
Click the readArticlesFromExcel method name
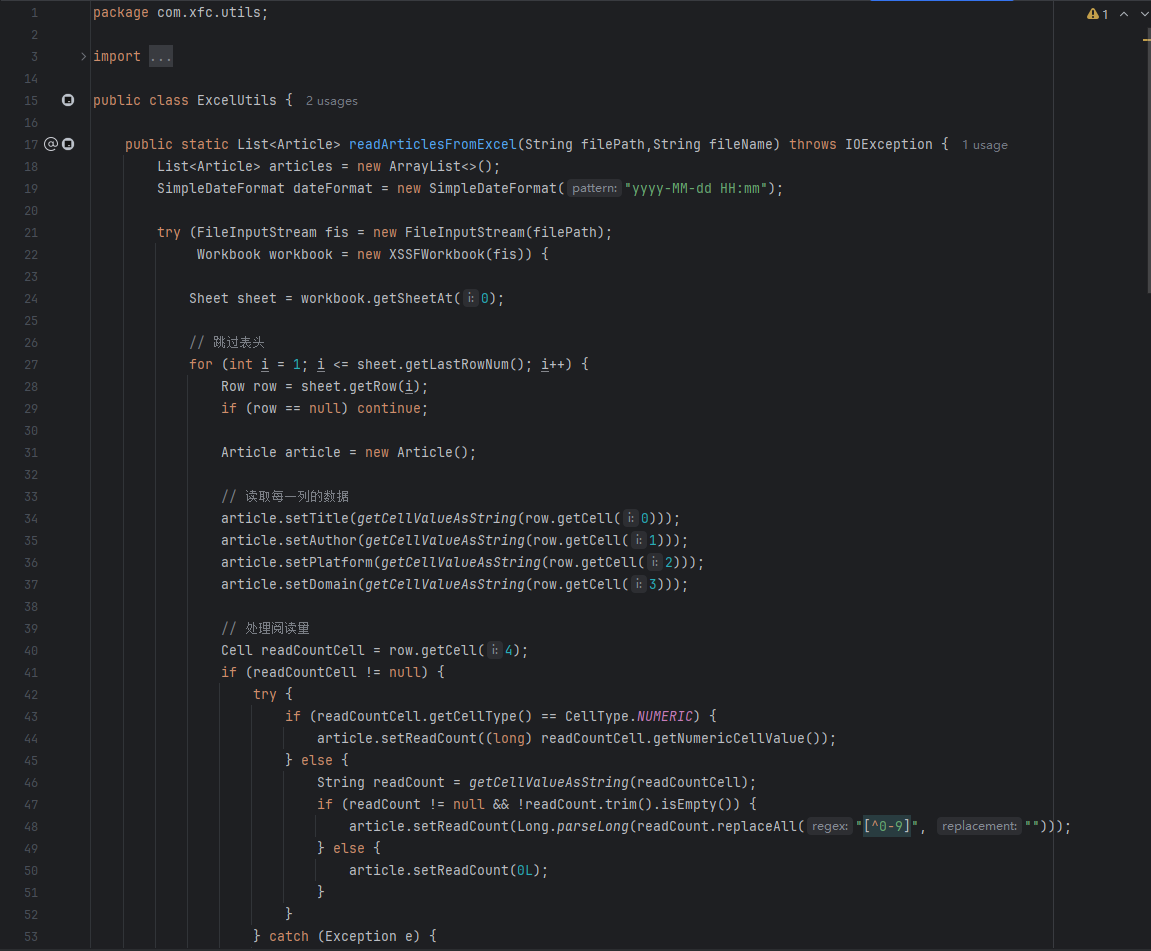point(432,144)
